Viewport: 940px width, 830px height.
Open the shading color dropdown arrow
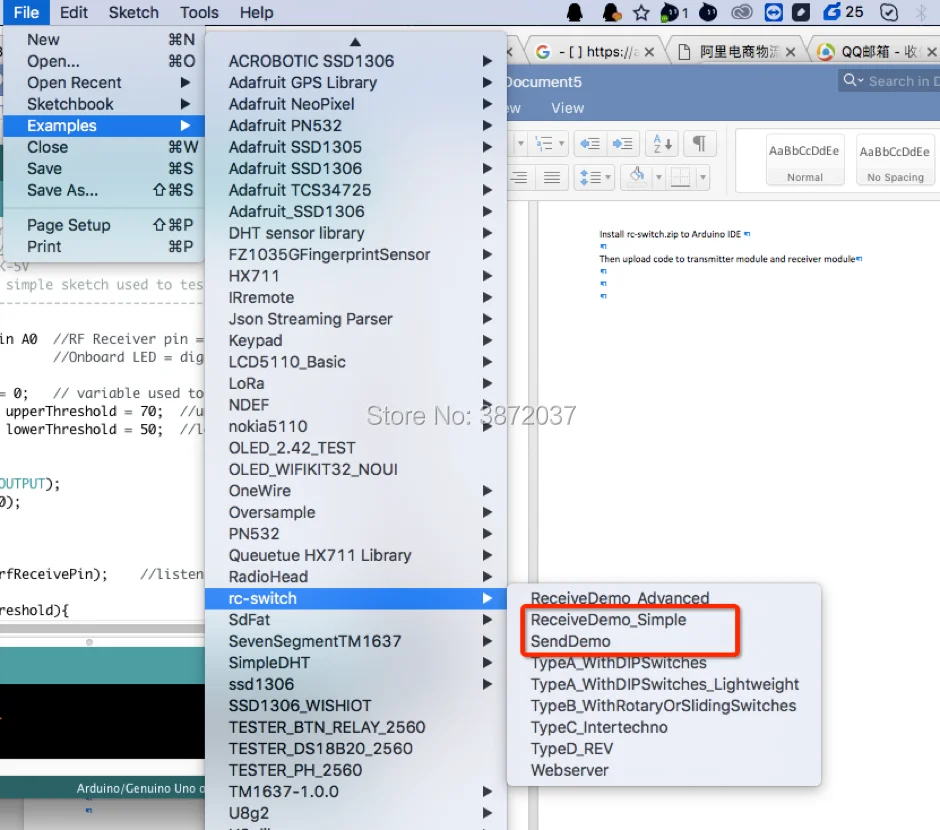[659, 177]
